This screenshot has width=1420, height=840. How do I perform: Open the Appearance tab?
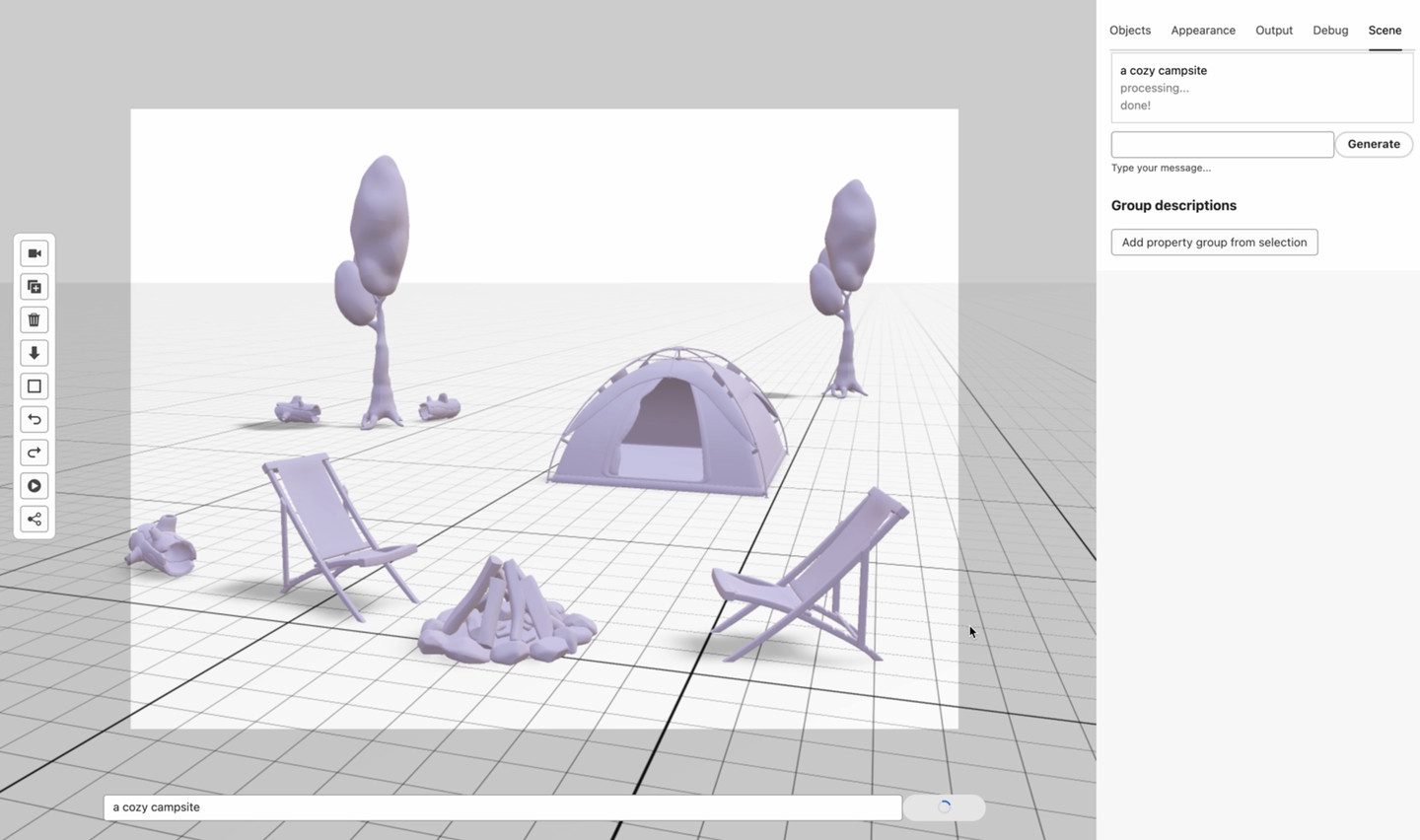[x=1202, y=31]
